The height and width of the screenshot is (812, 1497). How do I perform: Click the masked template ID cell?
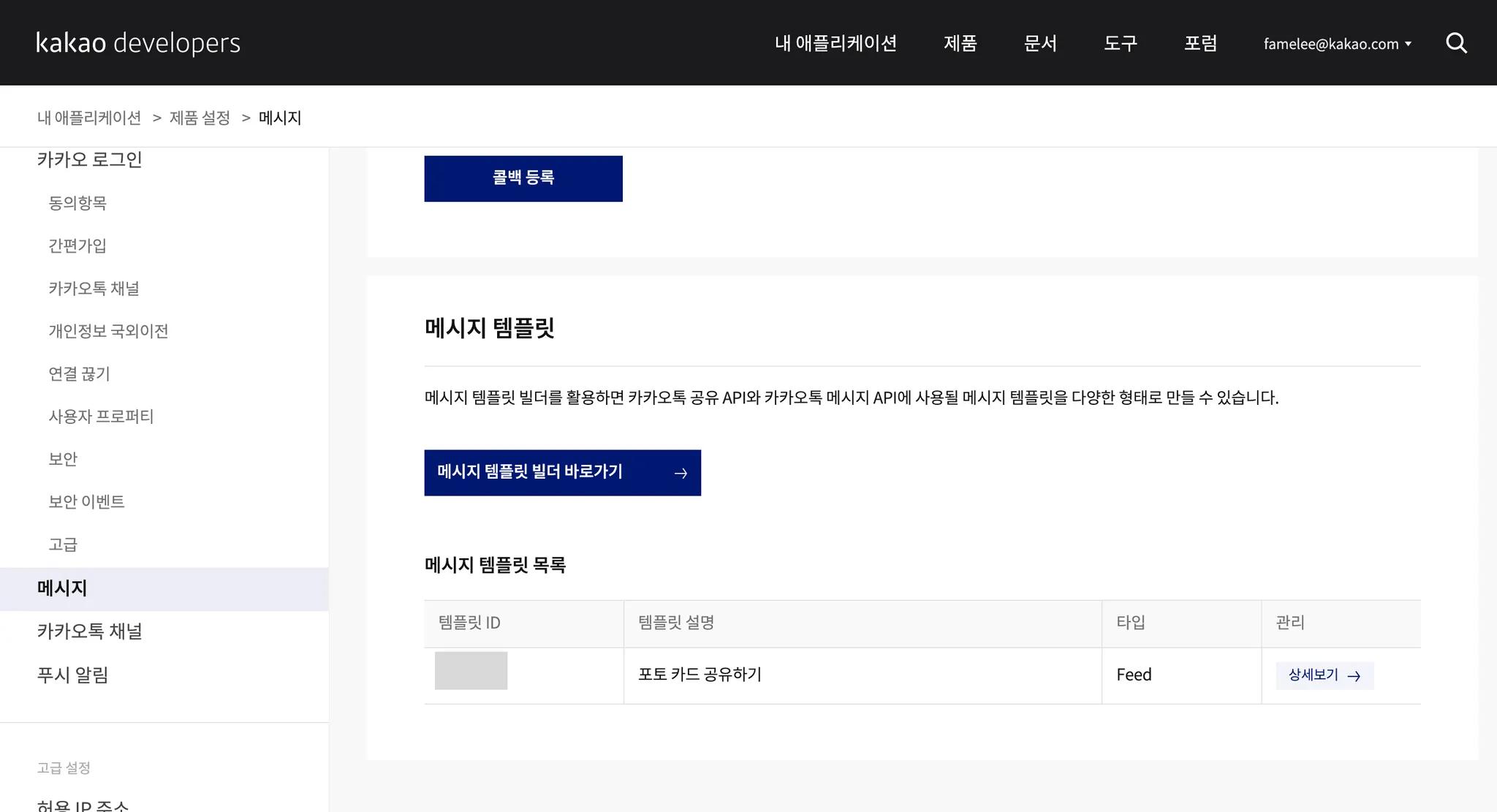click(471, 671)
